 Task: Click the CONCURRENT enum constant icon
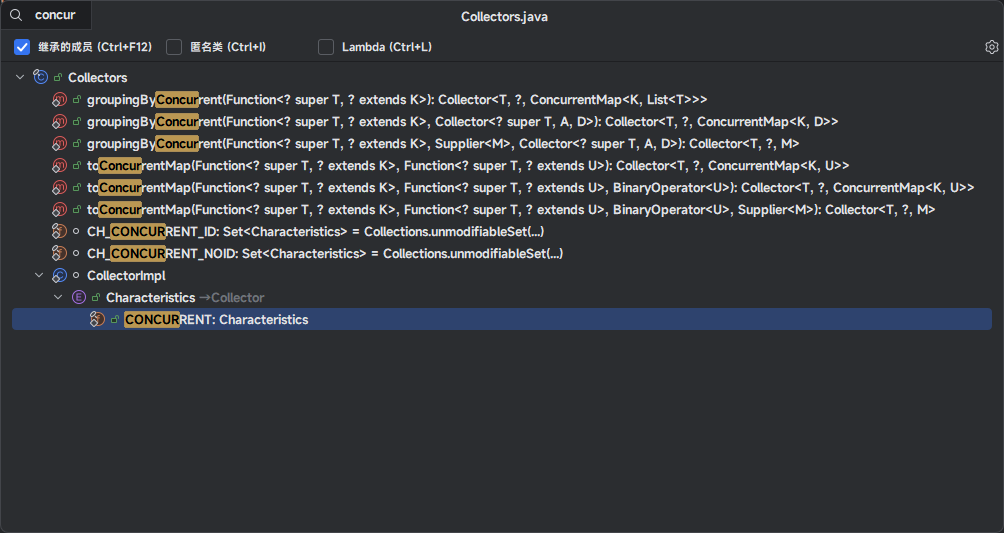[x=97, y=319]
